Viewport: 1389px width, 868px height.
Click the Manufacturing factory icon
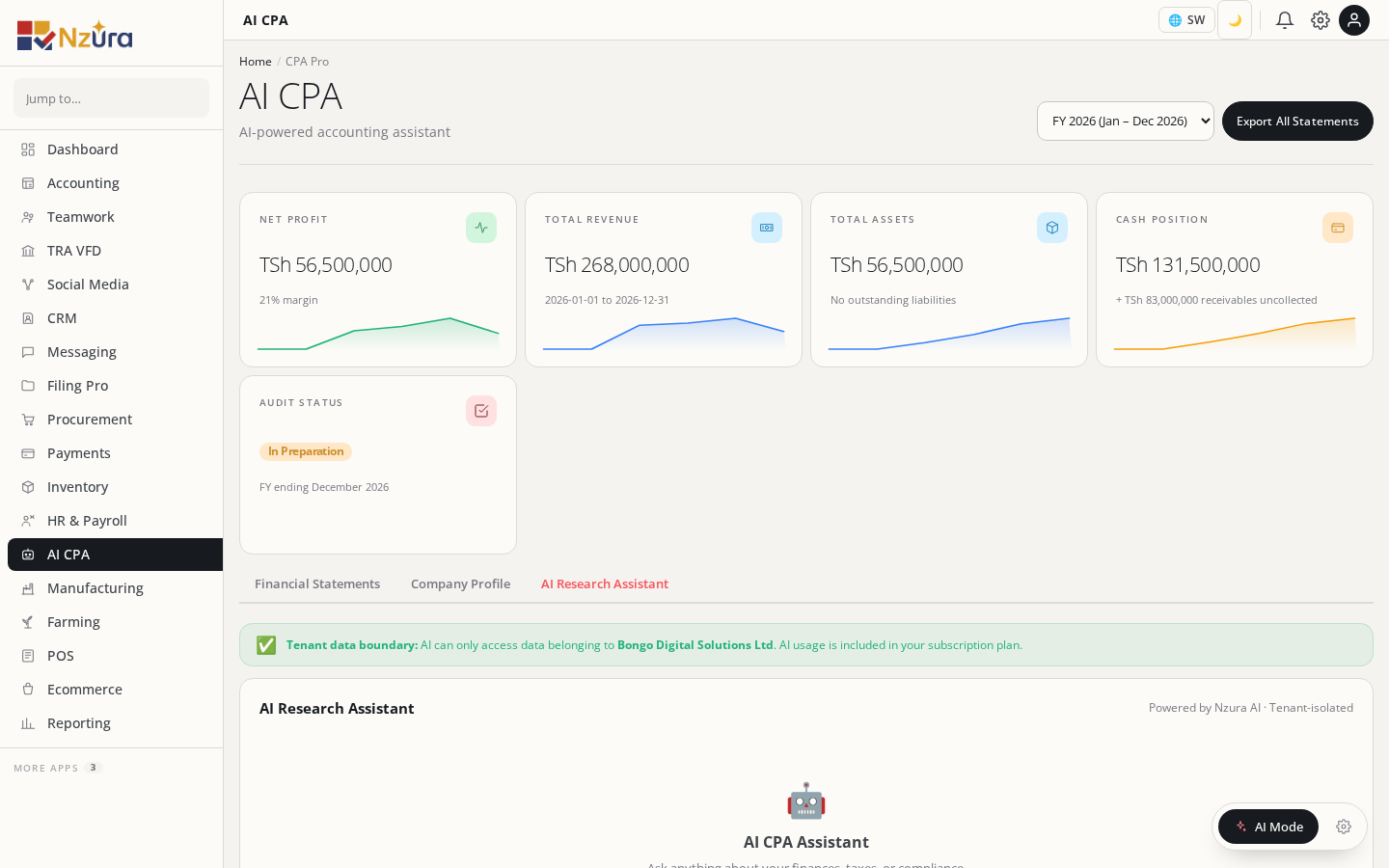28,588
